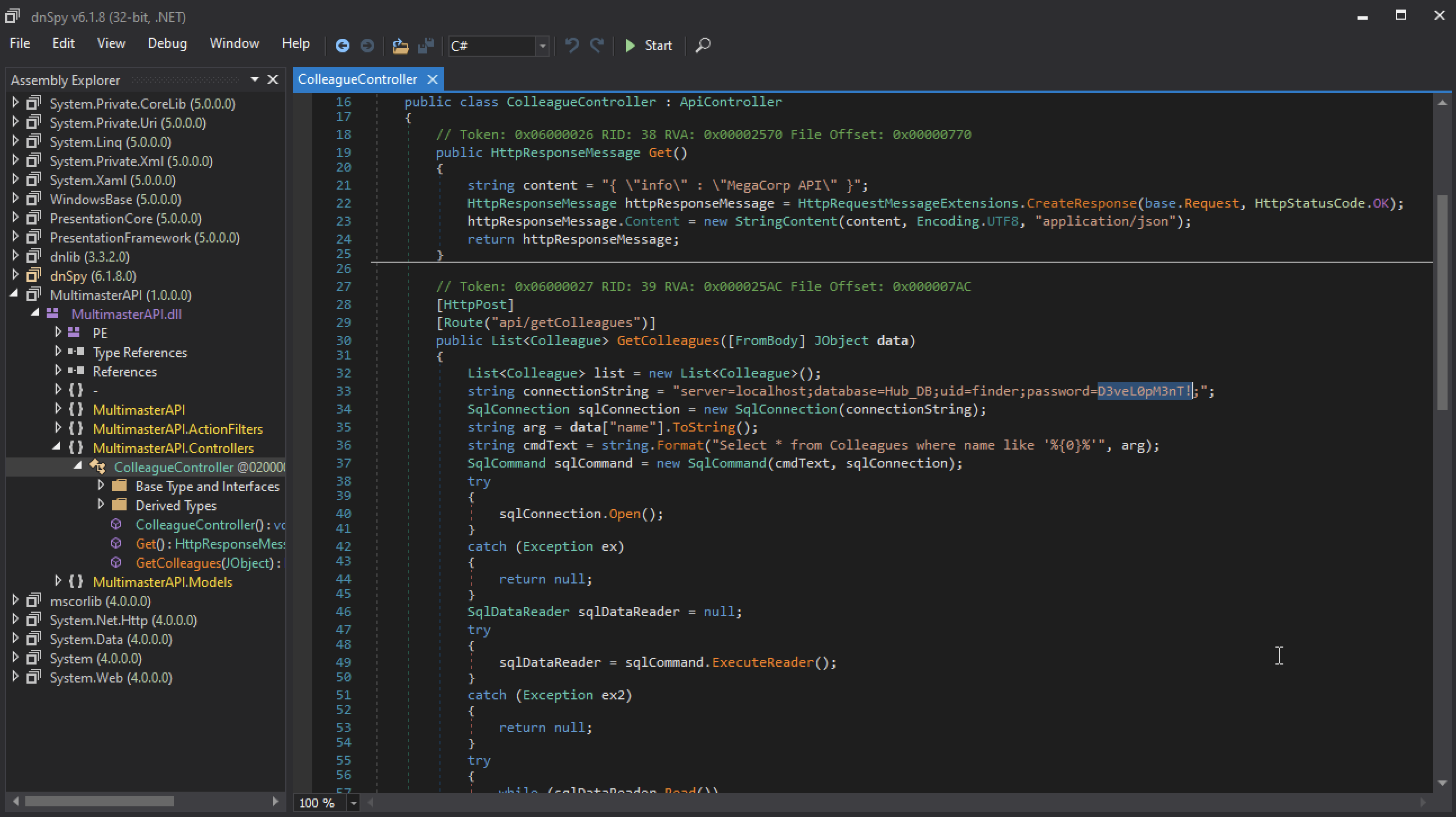The image size is (1456, 817).
Task: Expand the MultimasterAPI.Models namespace node
Action: click(x=57, y=581)
